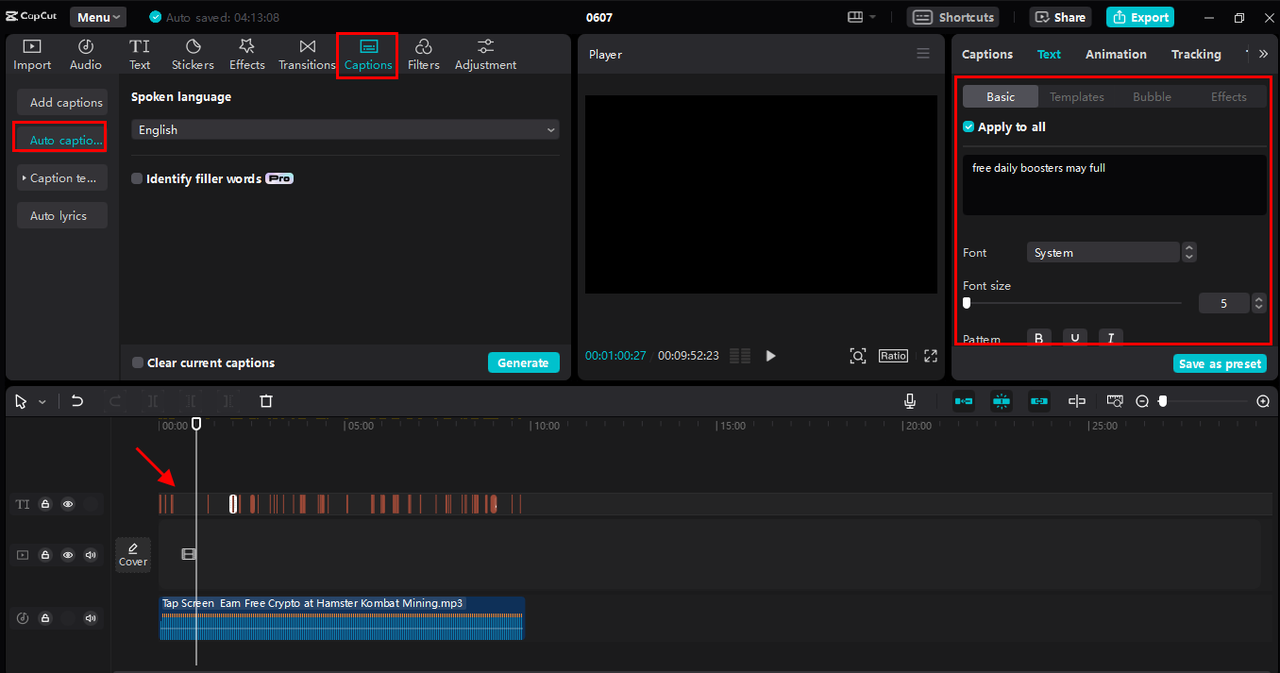Click the timeline cover thumbnail icon
The width and height of the screenshot is (1280, 673).
point(133,554)
